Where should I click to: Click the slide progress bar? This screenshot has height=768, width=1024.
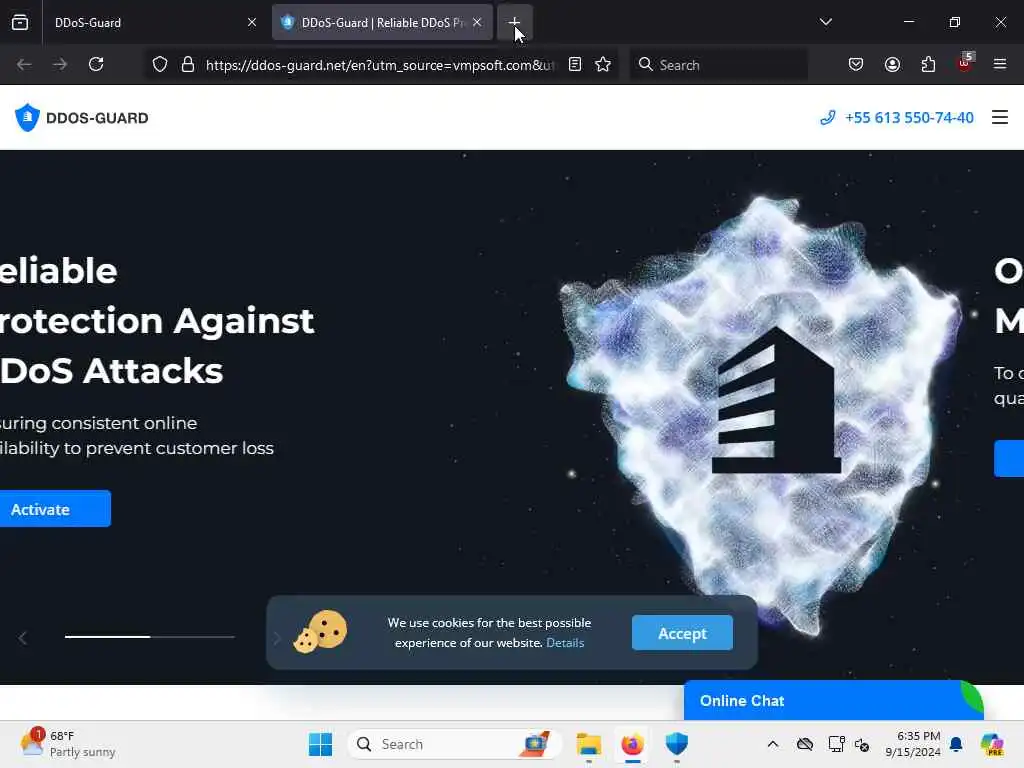(x=150, y=637)
